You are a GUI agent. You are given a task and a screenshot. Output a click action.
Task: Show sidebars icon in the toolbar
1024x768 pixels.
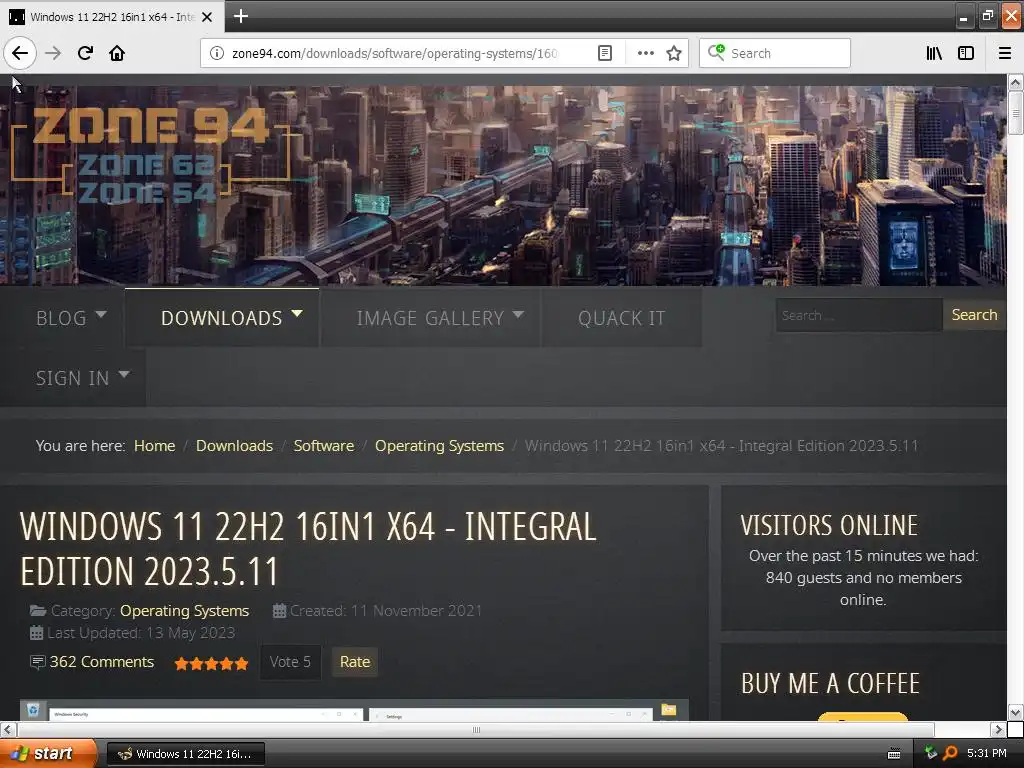click(965, 53)
